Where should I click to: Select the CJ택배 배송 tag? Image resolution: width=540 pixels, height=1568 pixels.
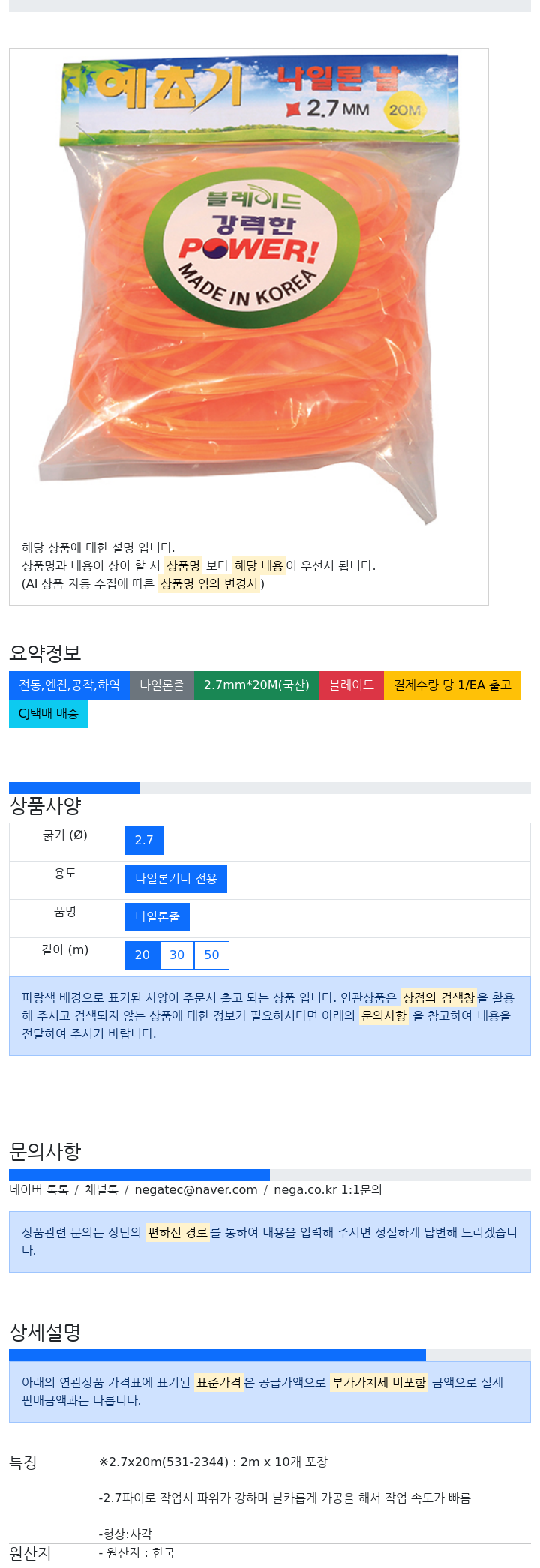[x=49, y=714]
